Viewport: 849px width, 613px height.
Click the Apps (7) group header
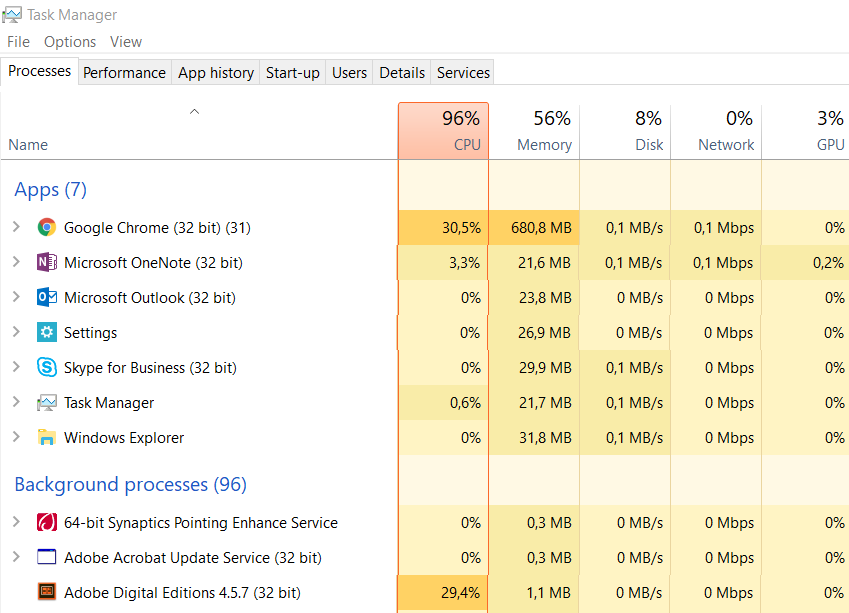pyautogui.click(x=50, y=190)
